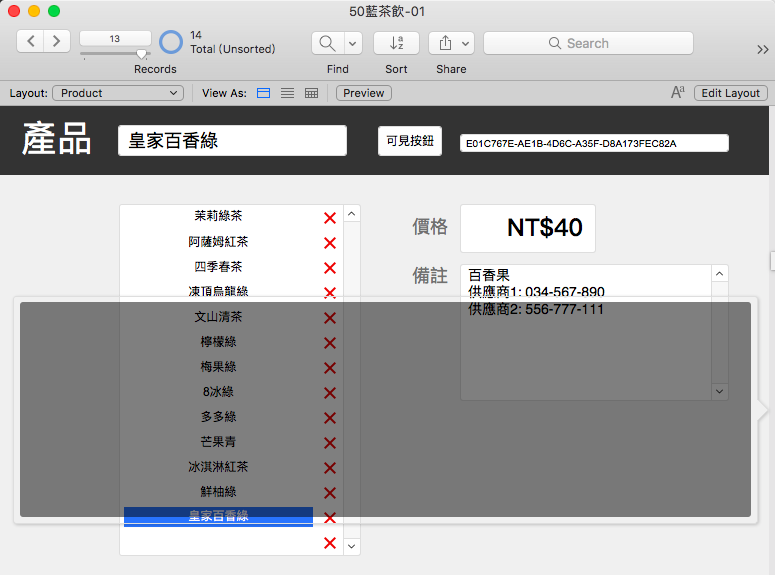Delete the 8冰綠 row with red X
Screen dimensions: 775x575
[330, 393]
